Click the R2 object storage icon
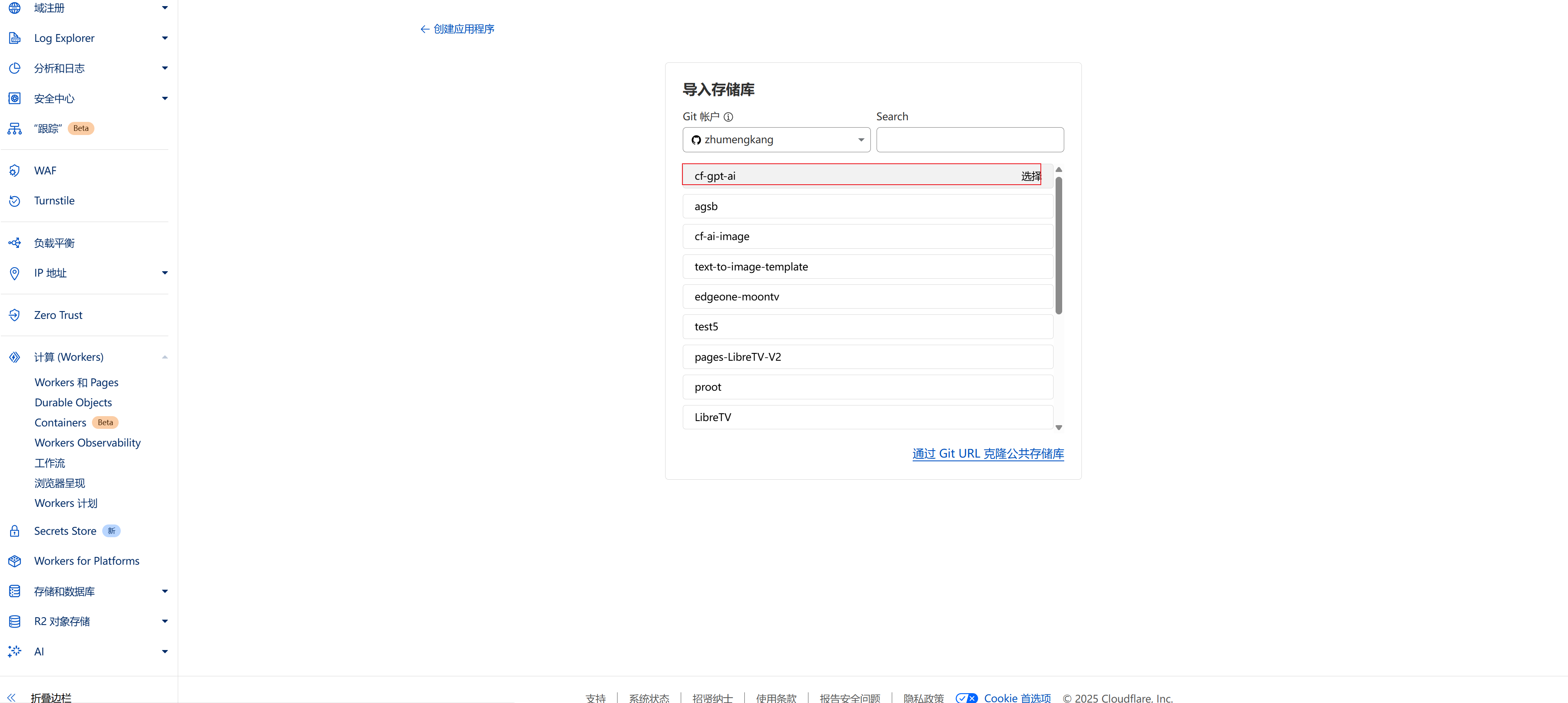 click(15, 621)
